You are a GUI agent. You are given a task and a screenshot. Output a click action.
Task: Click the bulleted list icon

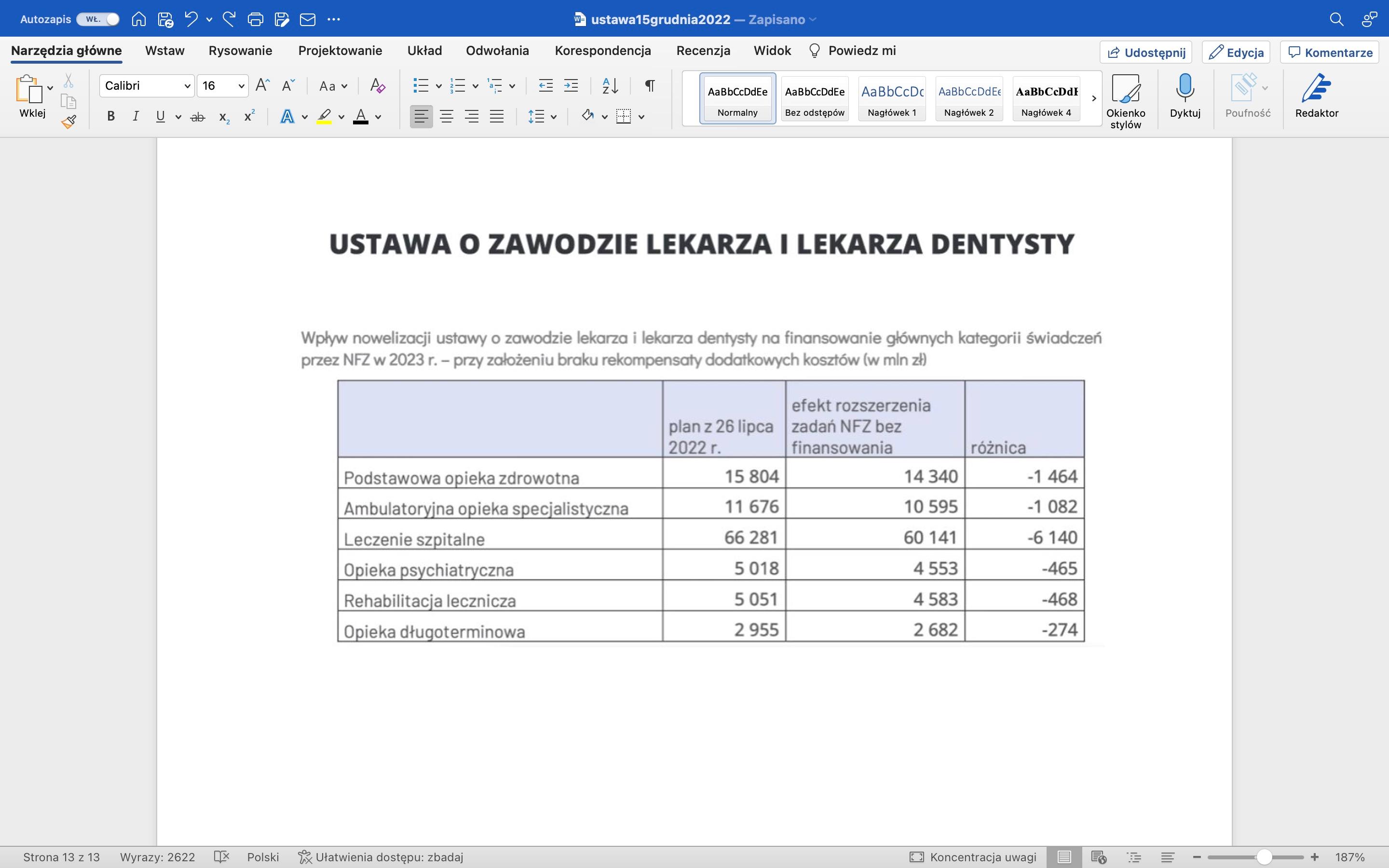[421, 85]
